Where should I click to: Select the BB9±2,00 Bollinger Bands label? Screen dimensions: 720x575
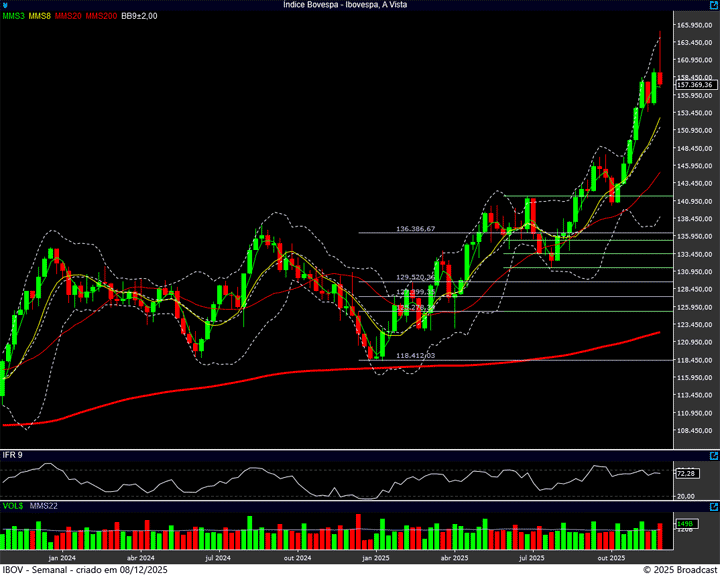tap(139, 16)
